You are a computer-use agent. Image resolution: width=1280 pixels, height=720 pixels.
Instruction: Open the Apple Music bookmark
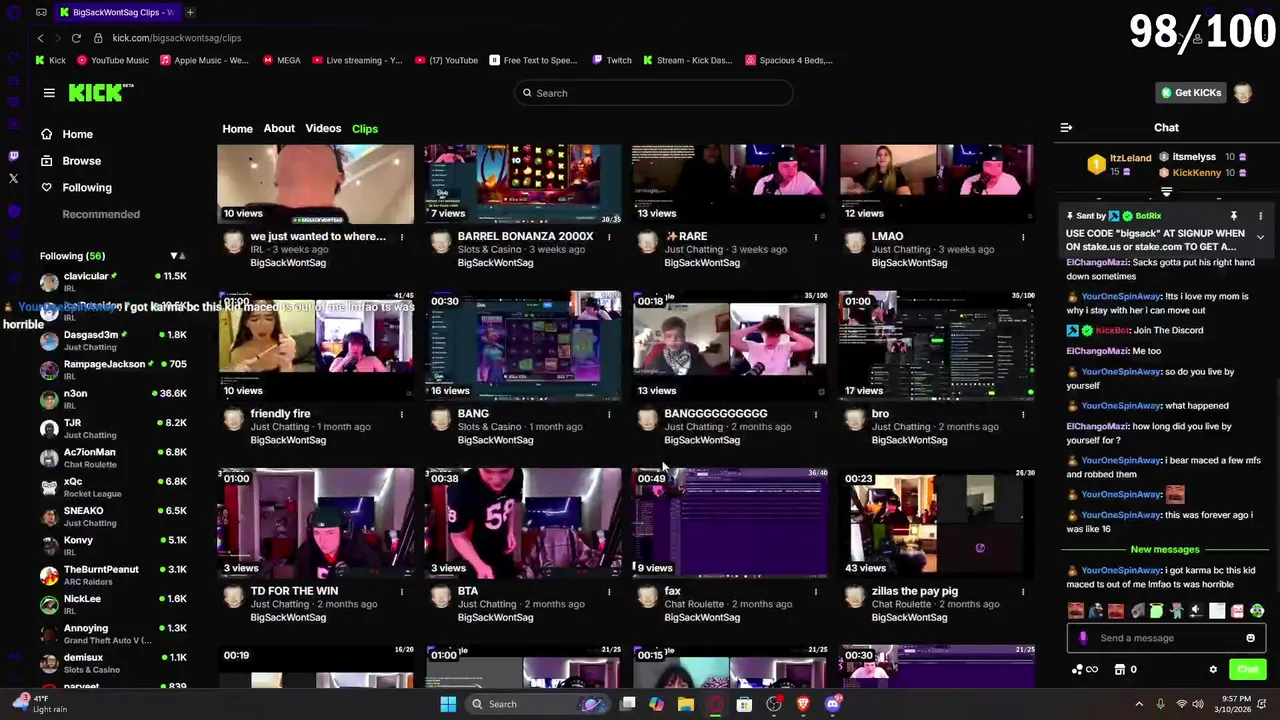click(x=204, y=60)
